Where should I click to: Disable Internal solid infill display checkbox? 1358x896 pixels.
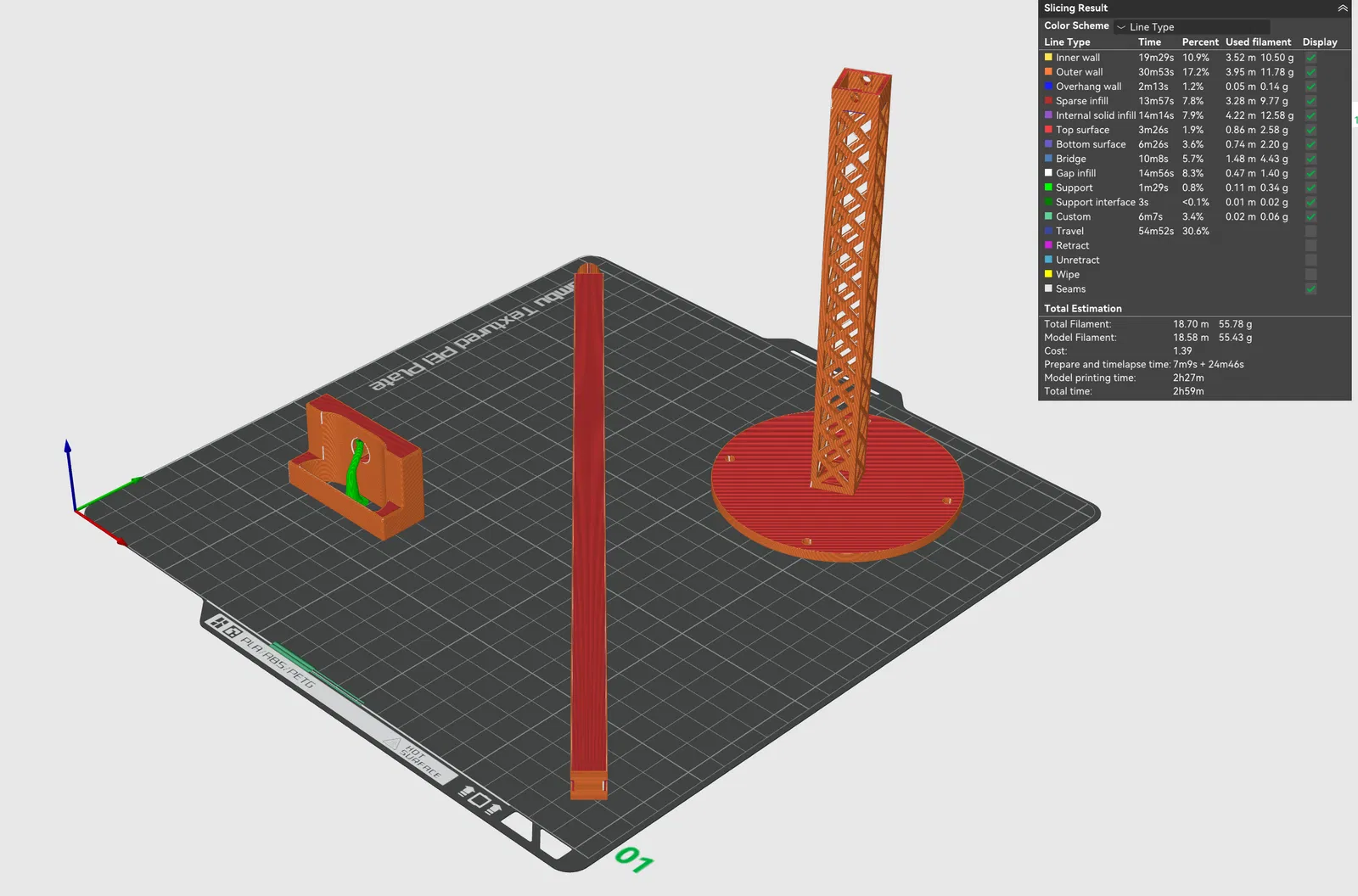[1311, 115]
